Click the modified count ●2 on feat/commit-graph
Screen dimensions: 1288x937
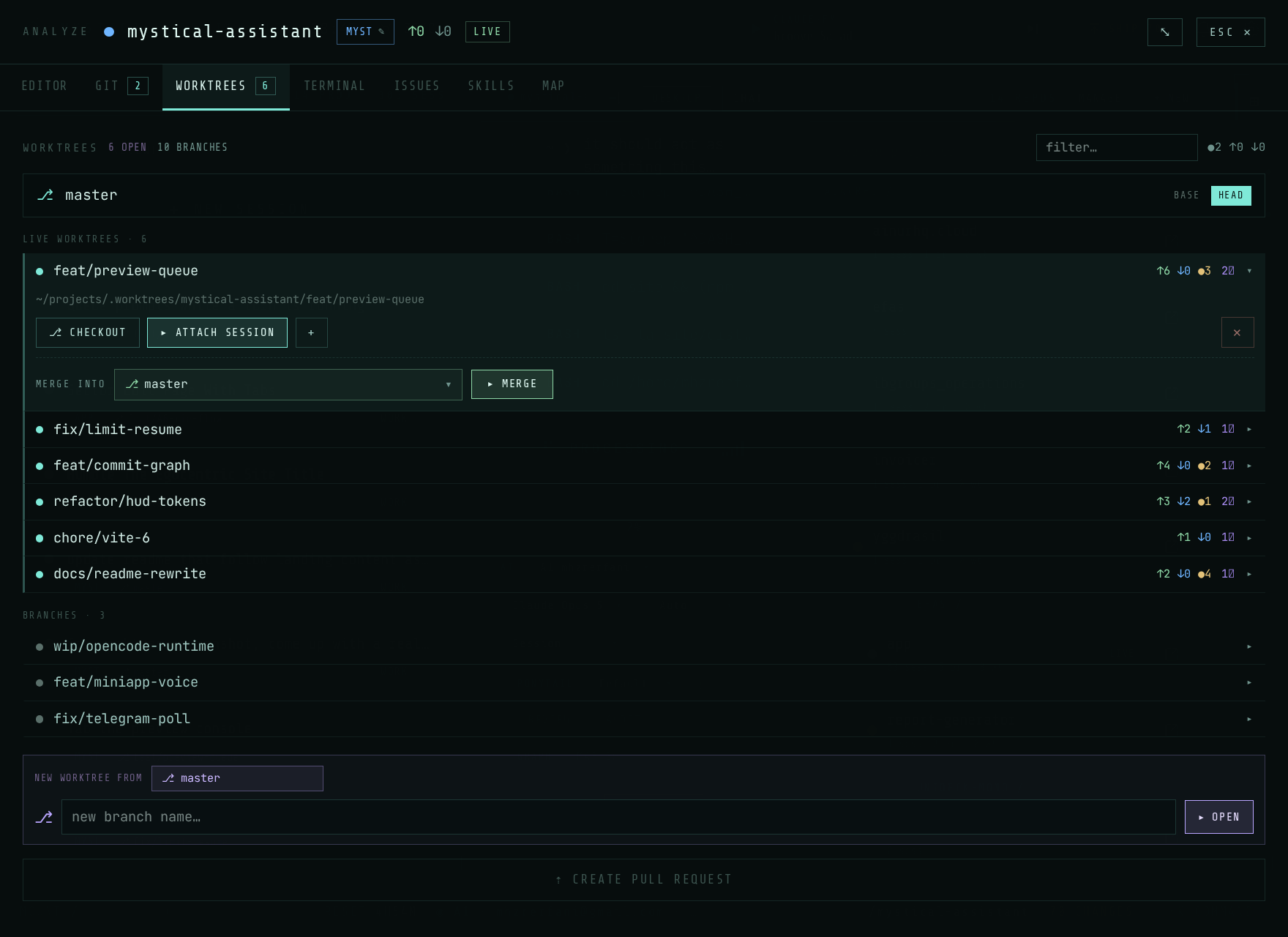[1205, 466]
